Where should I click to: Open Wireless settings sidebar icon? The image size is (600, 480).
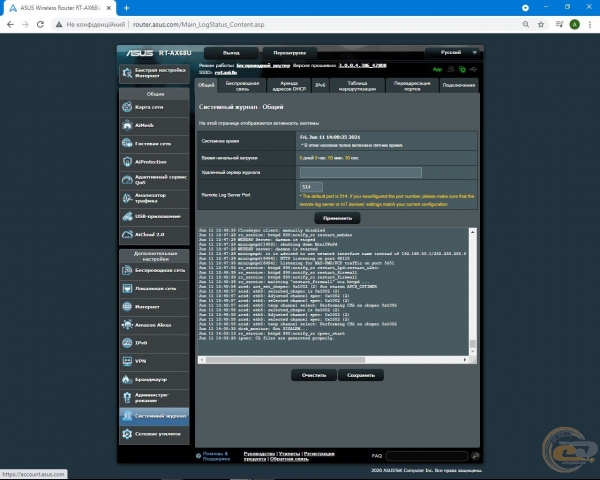pyautogui.click(x=127, y=270)
